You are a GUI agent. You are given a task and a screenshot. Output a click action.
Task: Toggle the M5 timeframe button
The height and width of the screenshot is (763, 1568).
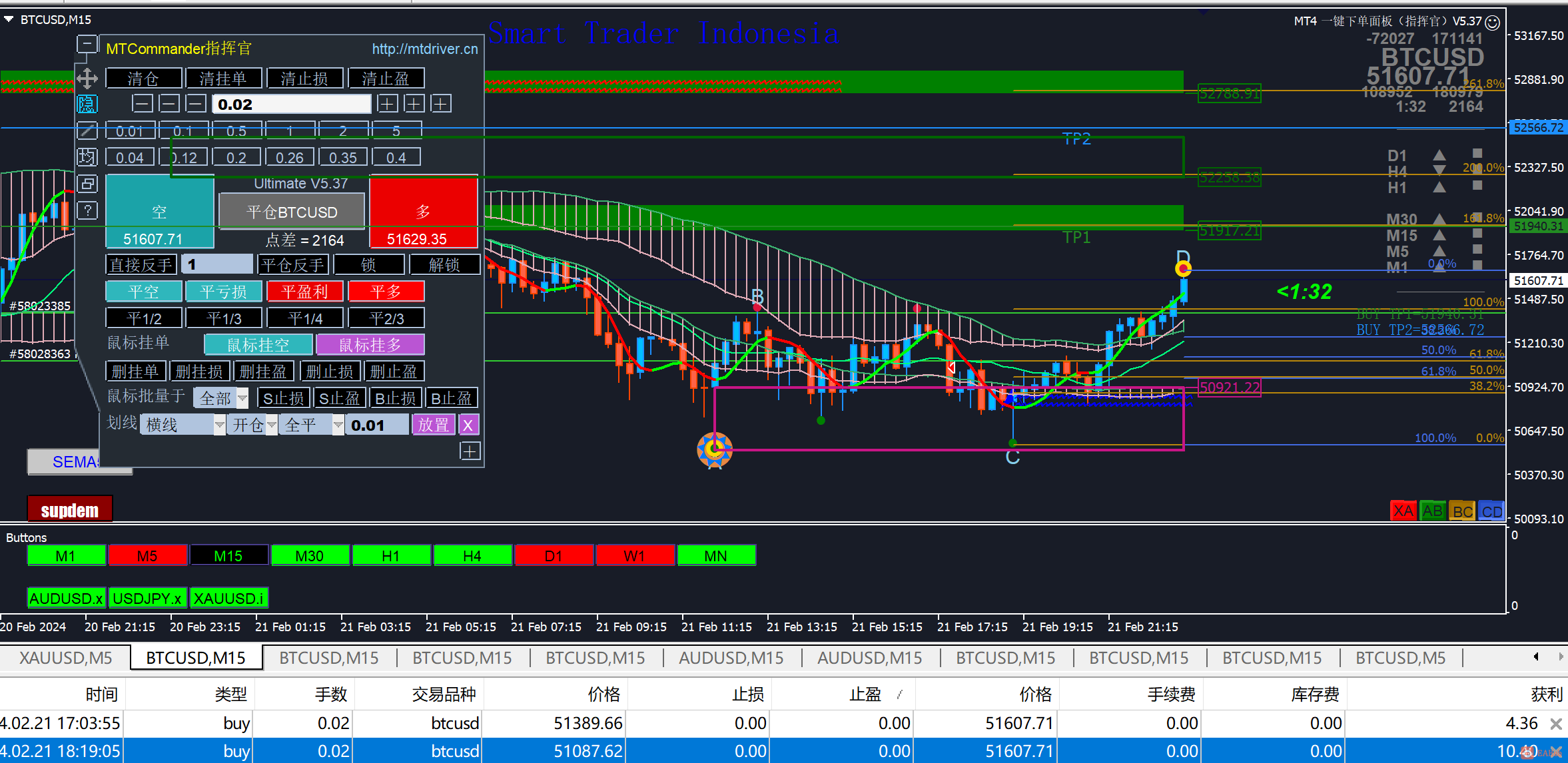(147, 555)
